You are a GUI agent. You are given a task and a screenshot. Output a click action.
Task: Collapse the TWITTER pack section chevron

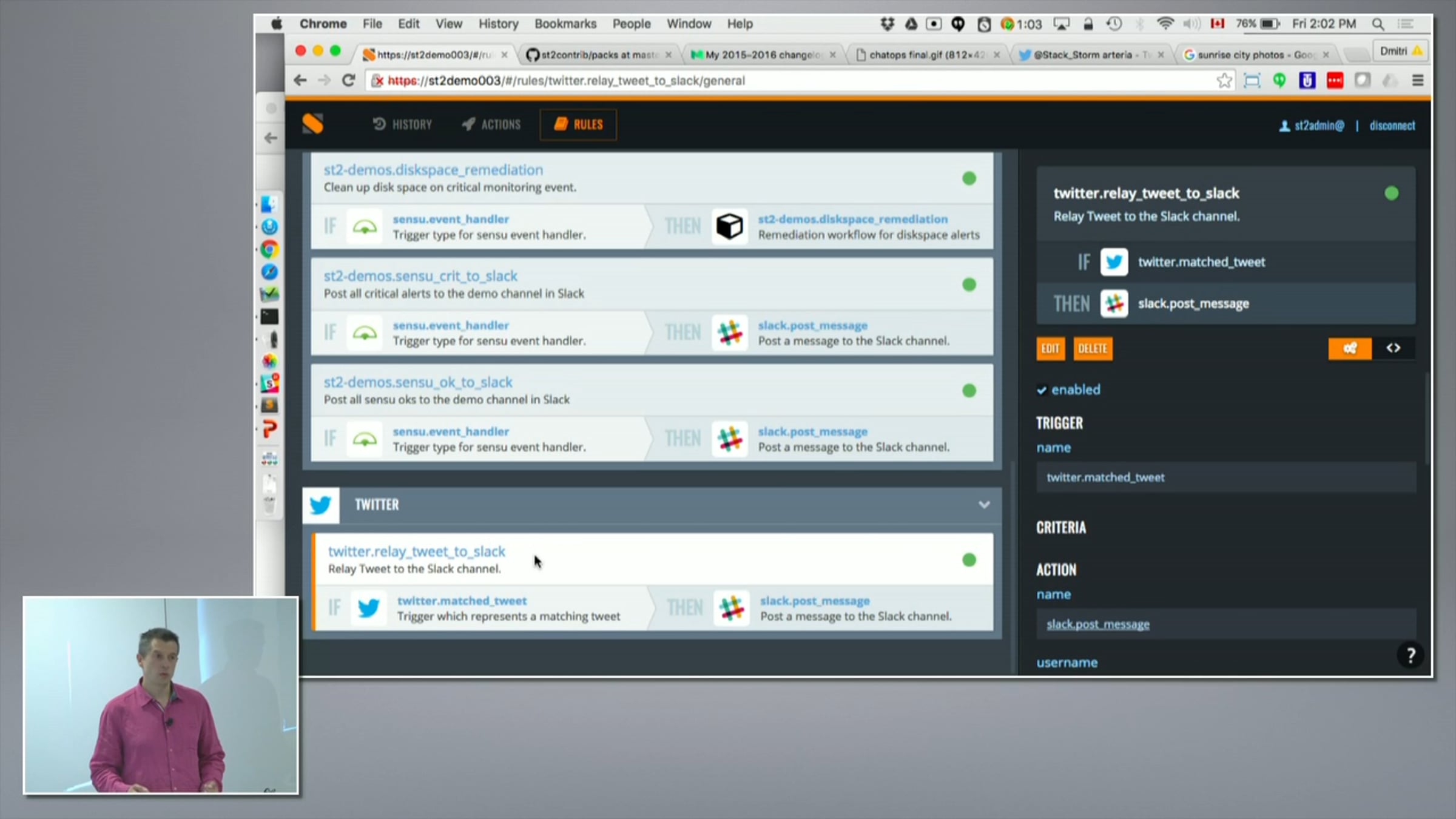pos(984,505)
